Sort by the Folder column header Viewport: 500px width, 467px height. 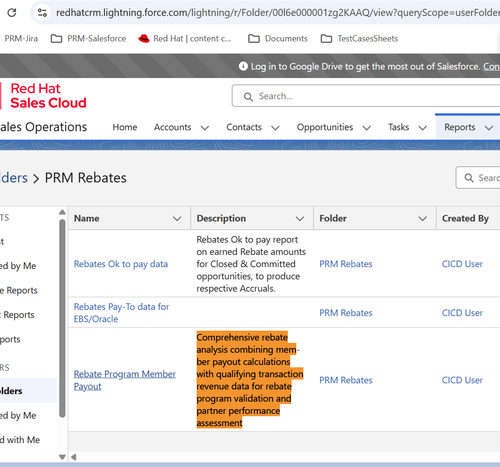333,218
